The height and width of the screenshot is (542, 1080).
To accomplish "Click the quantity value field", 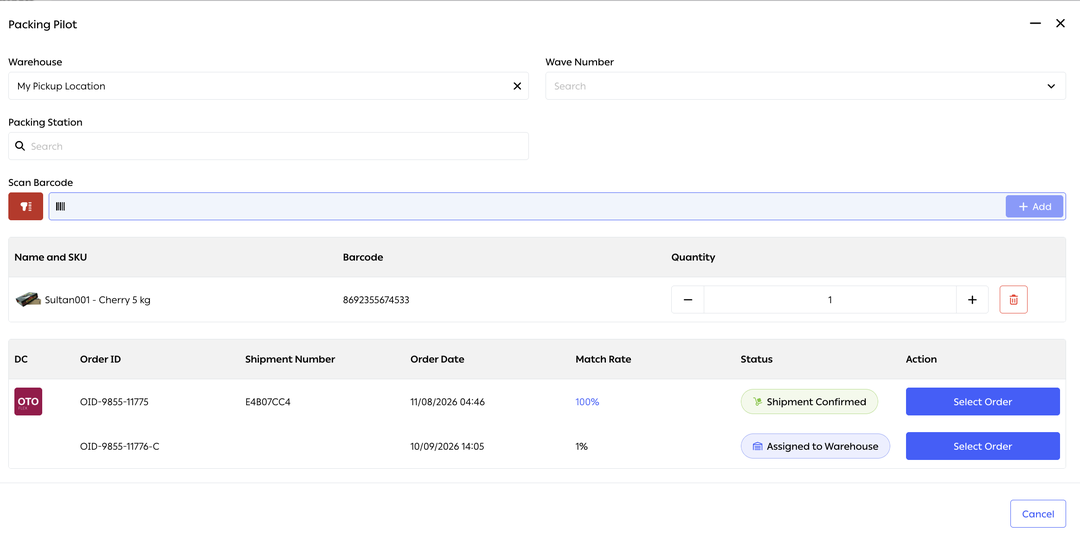I will point(830,300).
